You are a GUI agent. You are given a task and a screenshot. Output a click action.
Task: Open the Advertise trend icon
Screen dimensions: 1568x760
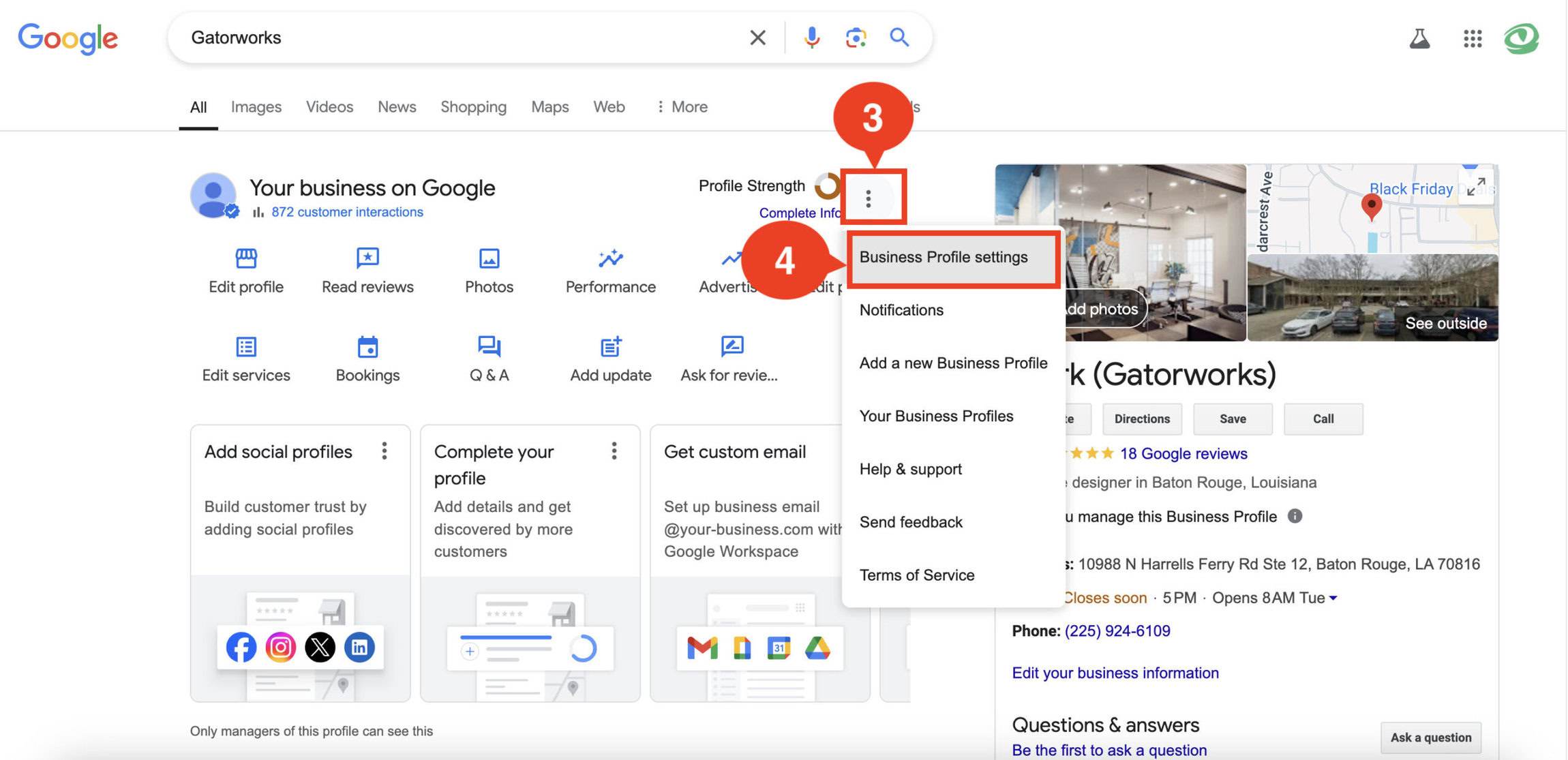[732, 258]
